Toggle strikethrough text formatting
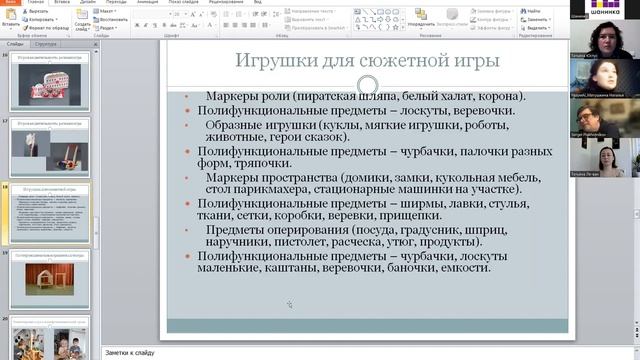The height and width of the screenshot is (360, 640). click(x=173, y=25)
